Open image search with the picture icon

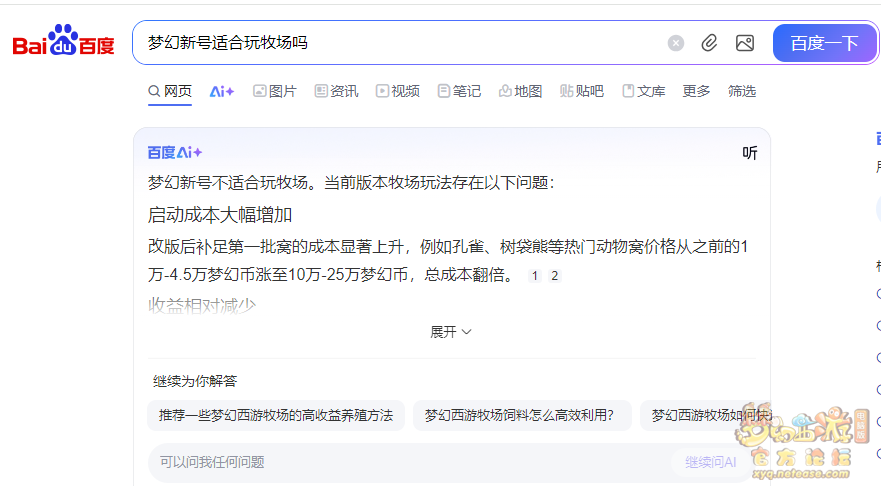pyautogui.click(x=745, y=43)
